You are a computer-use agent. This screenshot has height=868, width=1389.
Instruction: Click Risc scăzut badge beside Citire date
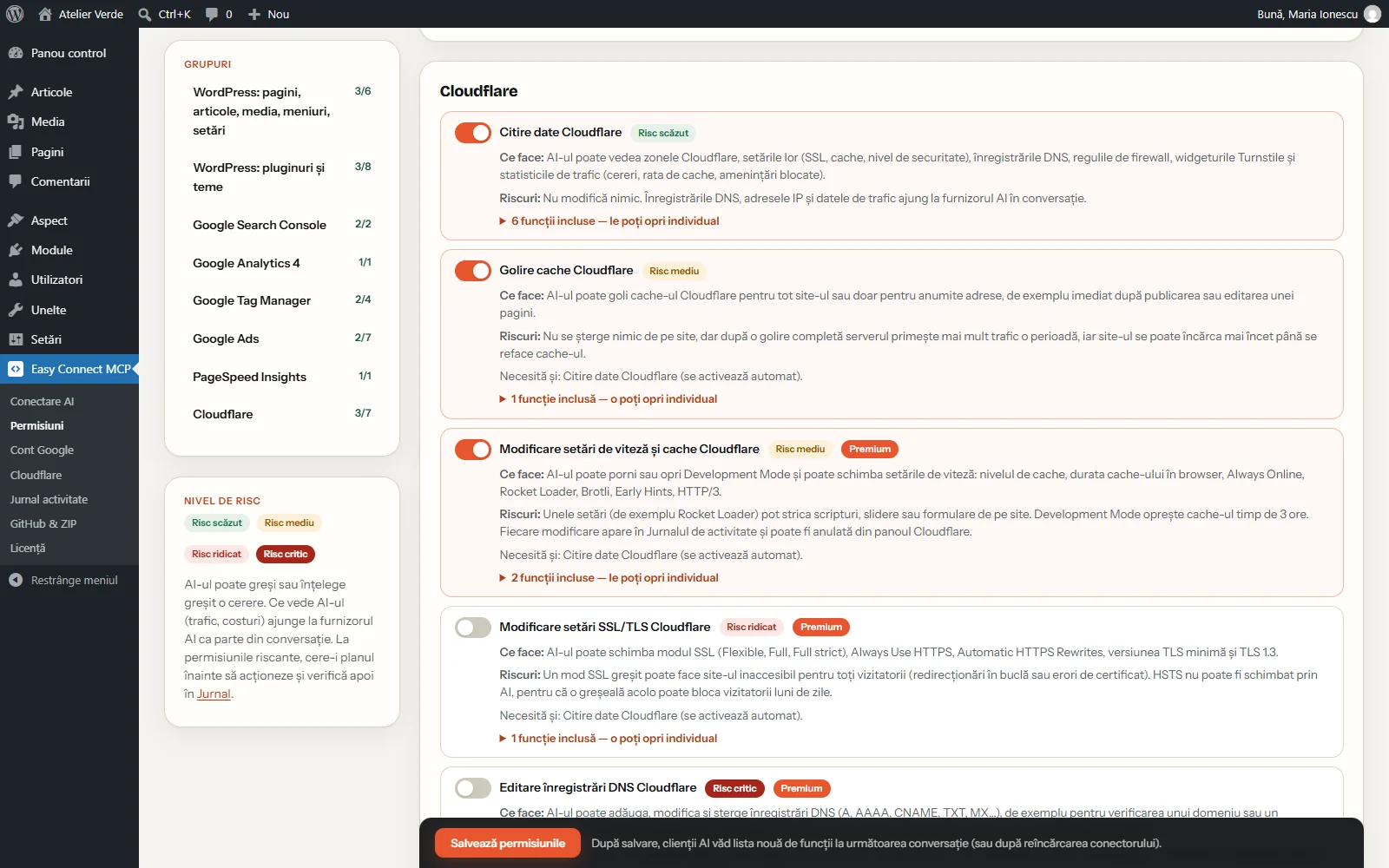pyautogui.click(x=663, y=133)
